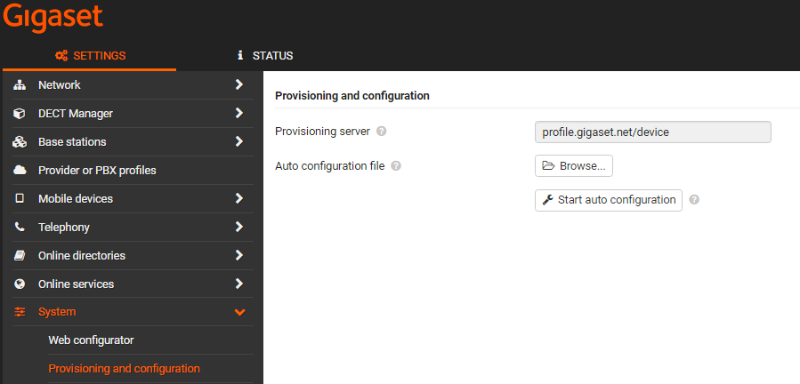800x384 pixels.
Task: Open the Mobile devices menu item
Action: click(76, 198)
